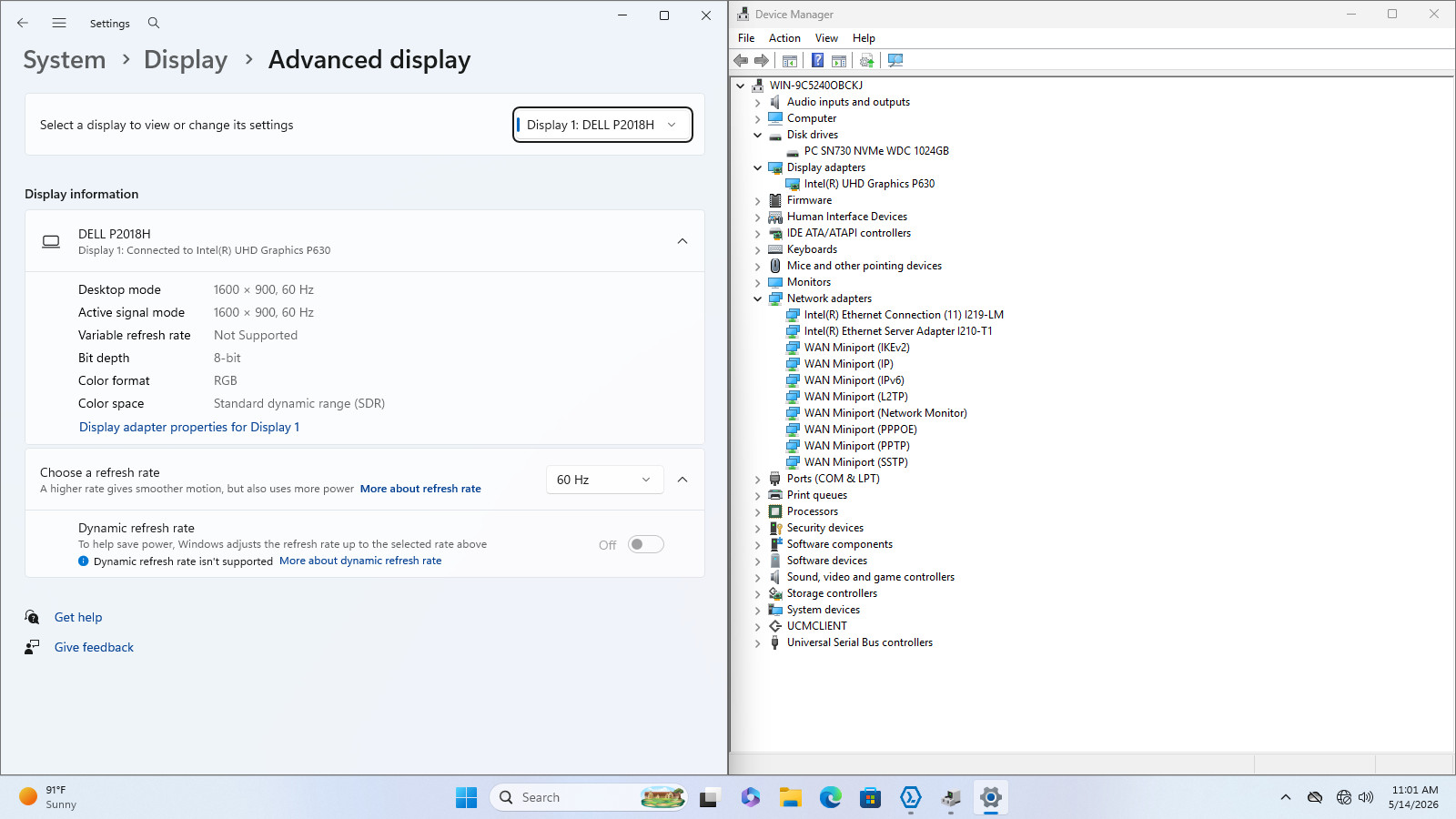Select Intel(R) Ethernet Server Adapter I210-T1
This screenshot has width=1456, height=819.
[898, 331]
